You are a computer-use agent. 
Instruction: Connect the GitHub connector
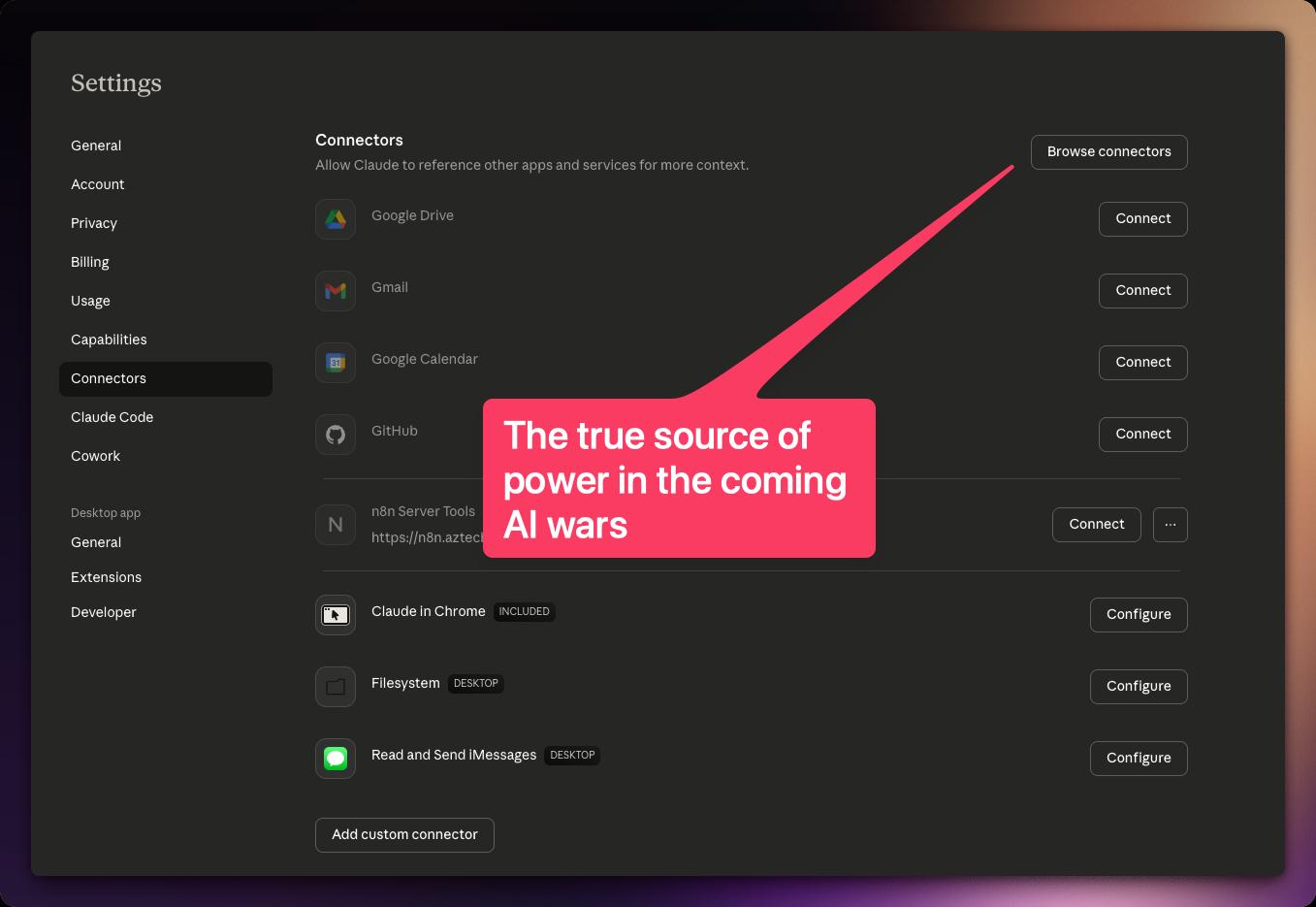[1142, 435]
